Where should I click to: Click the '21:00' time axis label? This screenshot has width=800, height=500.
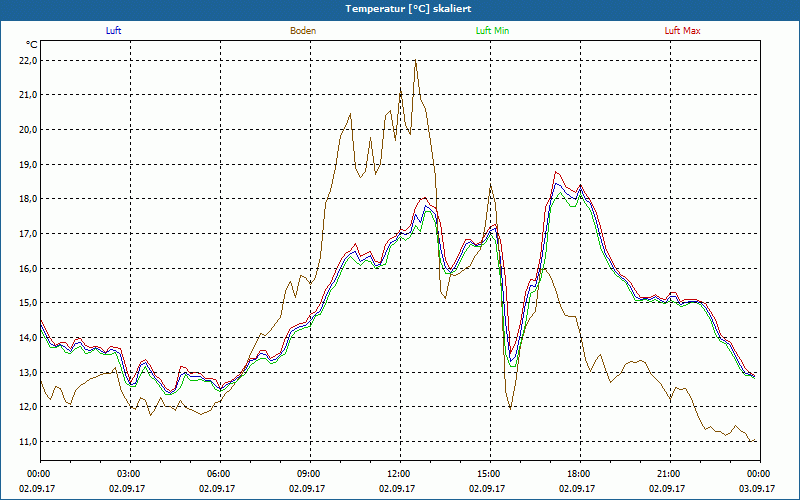(x=670, y=473)
